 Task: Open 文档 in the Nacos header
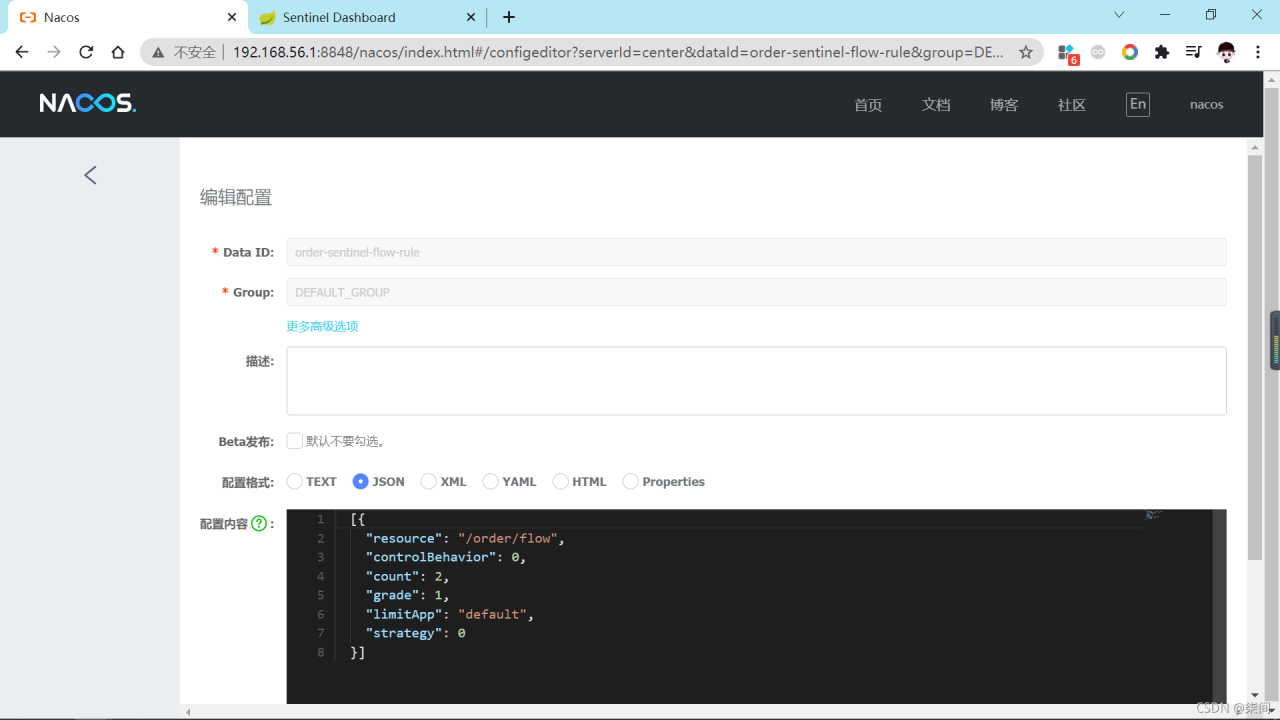click(936, 105)
